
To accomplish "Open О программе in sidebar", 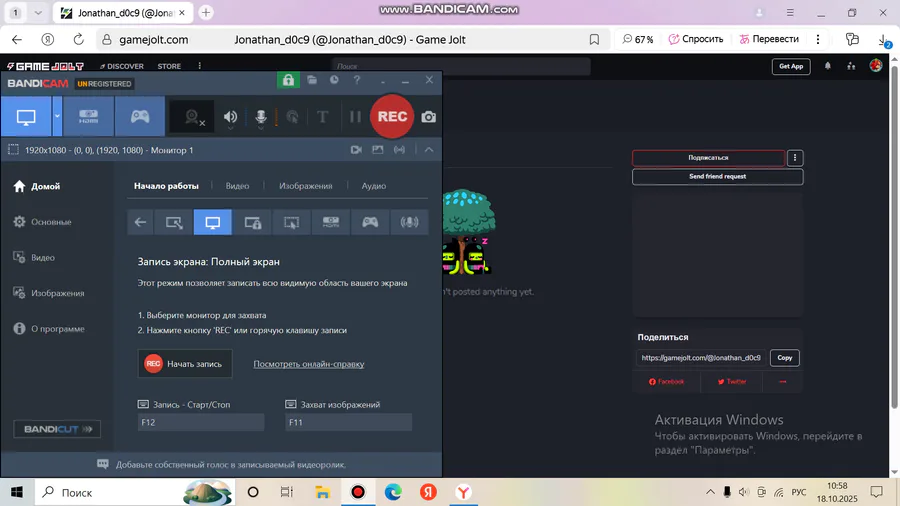I will [x=49, y=329].
